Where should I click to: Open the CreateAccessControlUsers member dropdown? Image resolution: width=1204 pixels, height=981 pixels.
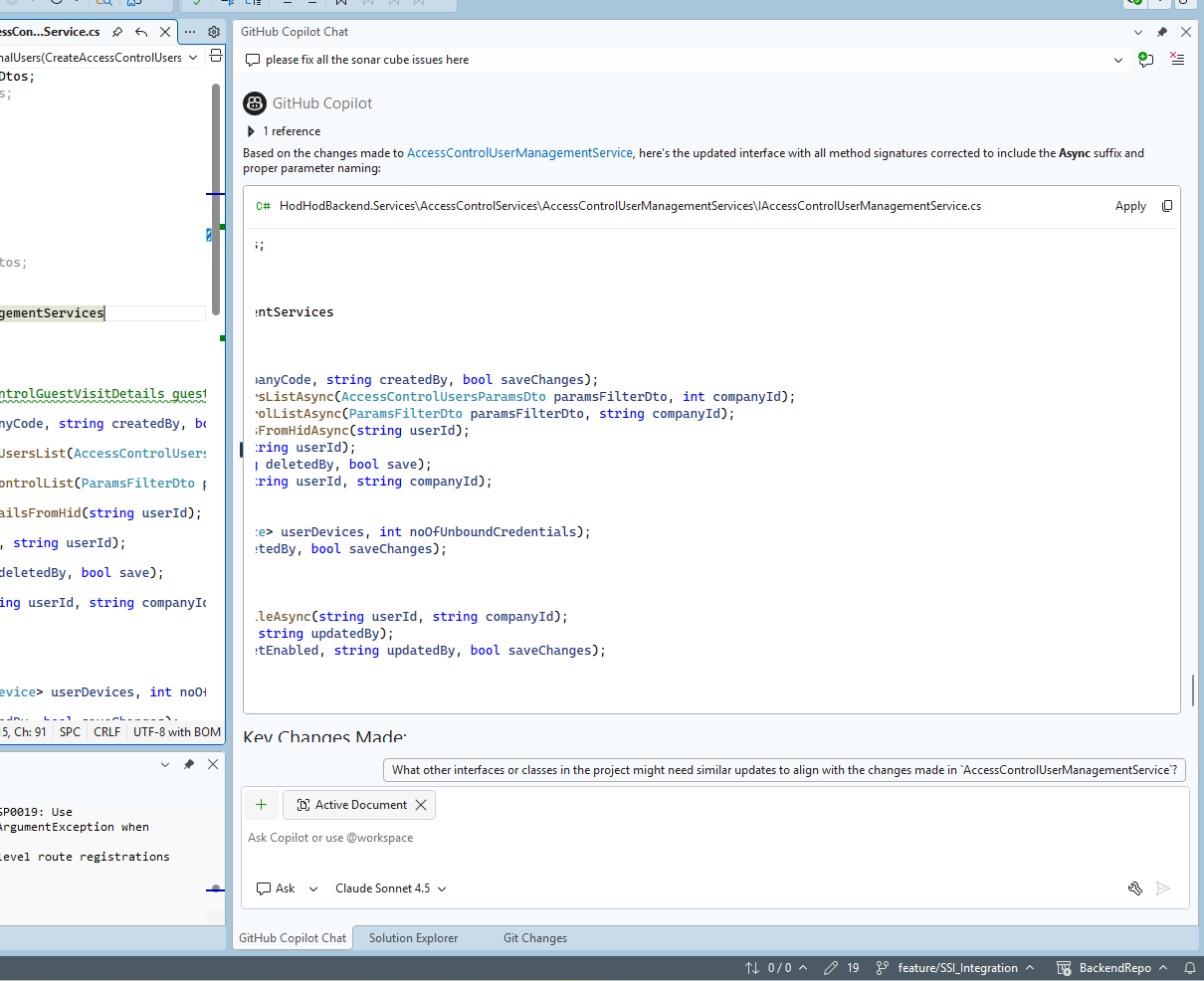tap(194, 57)
